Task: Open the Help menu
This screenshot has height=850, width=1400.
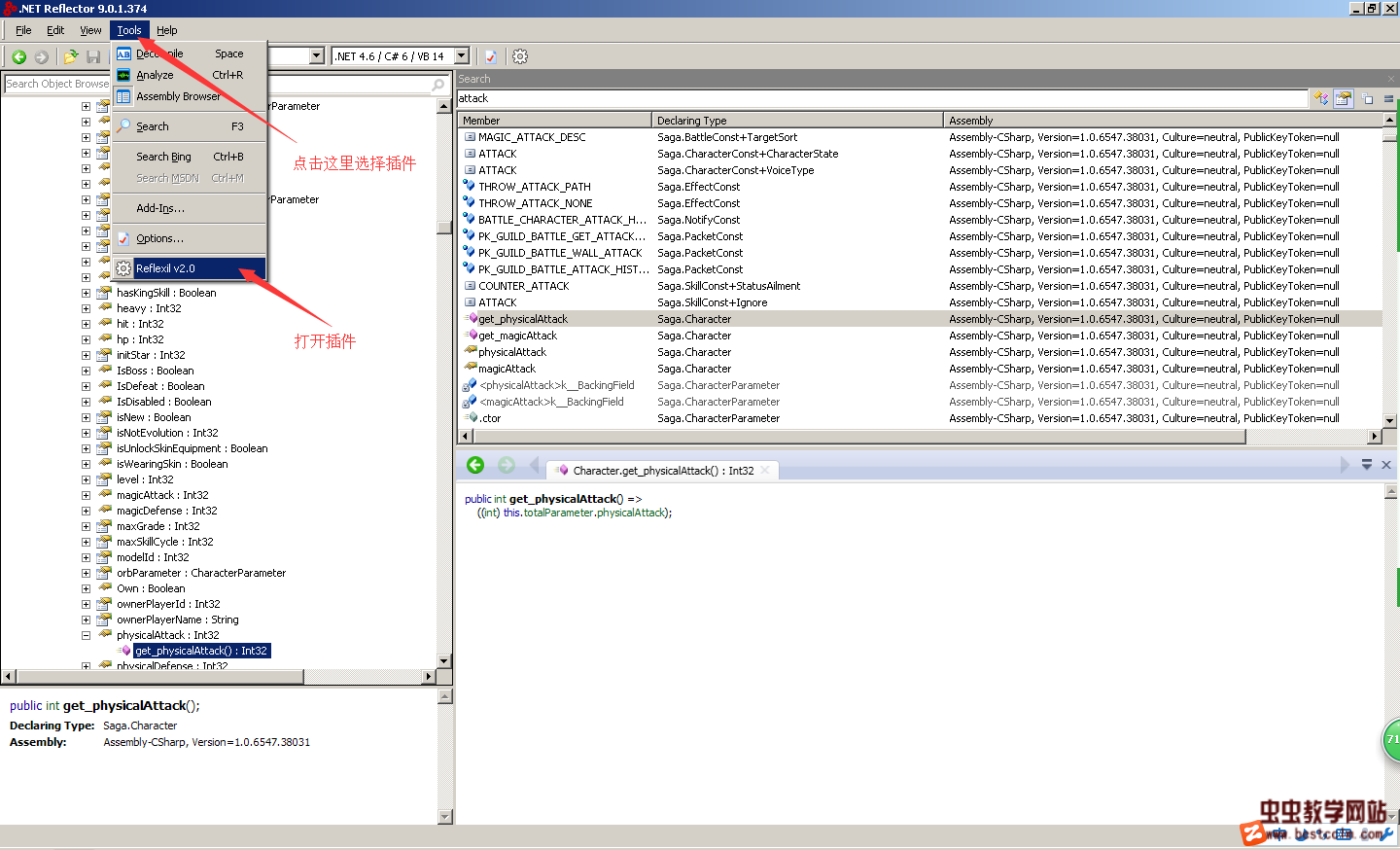Action: (x=167, y=30)
